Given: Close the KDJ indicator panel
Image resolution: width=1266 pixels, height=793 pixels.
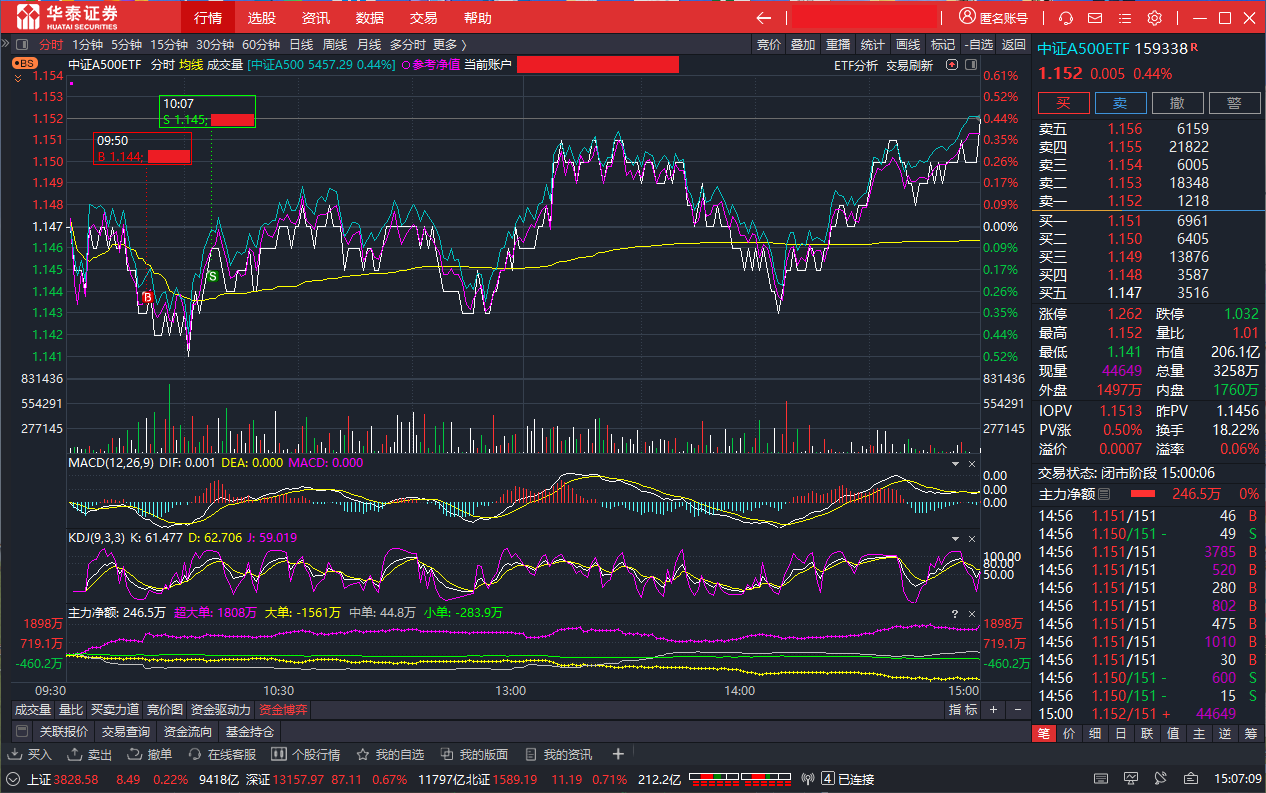Looking at the screenshot, I should [971, 539].
